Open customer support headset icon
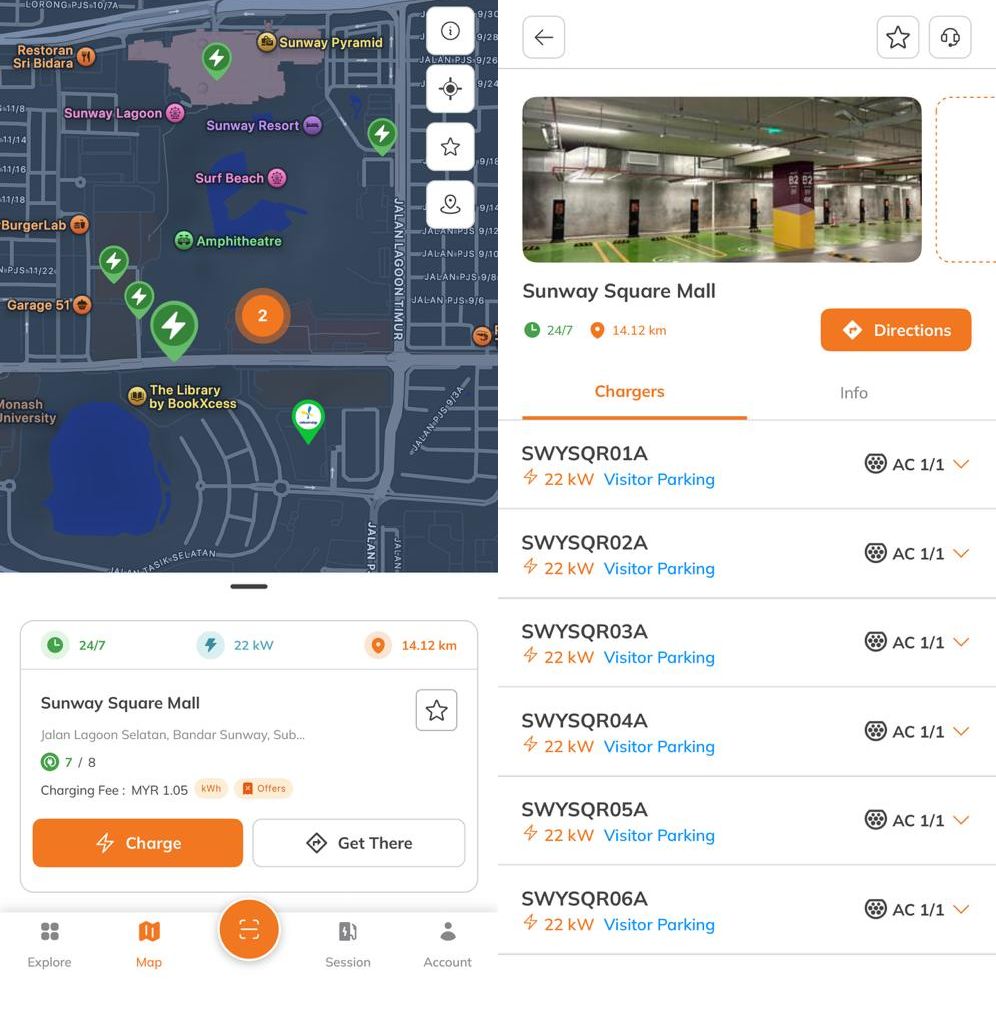This screenshot has height=1018, width=996. [950, 37]
